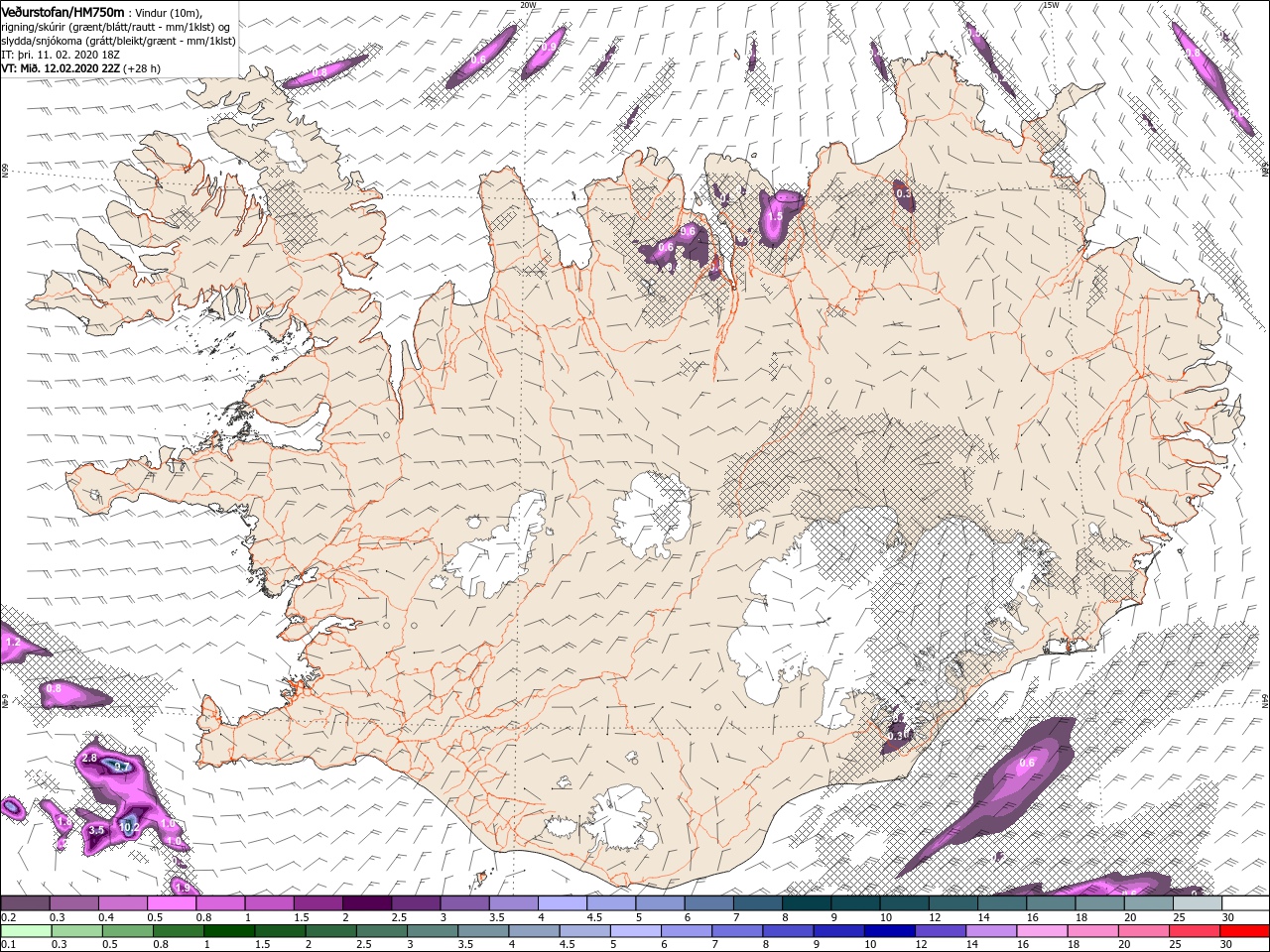Image resolution: width=1270 pixels, height=952 pixels.
Task: Click the 1.5 value on the north coast
Action: (776, 215)
